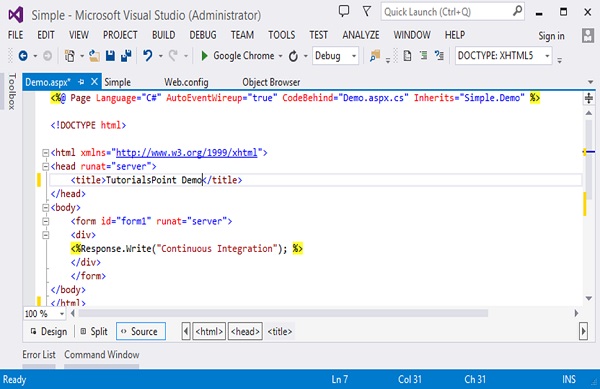Image resolution: width=600 pixels, height=389 pixels.
Task: Pin the Demo.aspx tab
Action: pos(81,82)
